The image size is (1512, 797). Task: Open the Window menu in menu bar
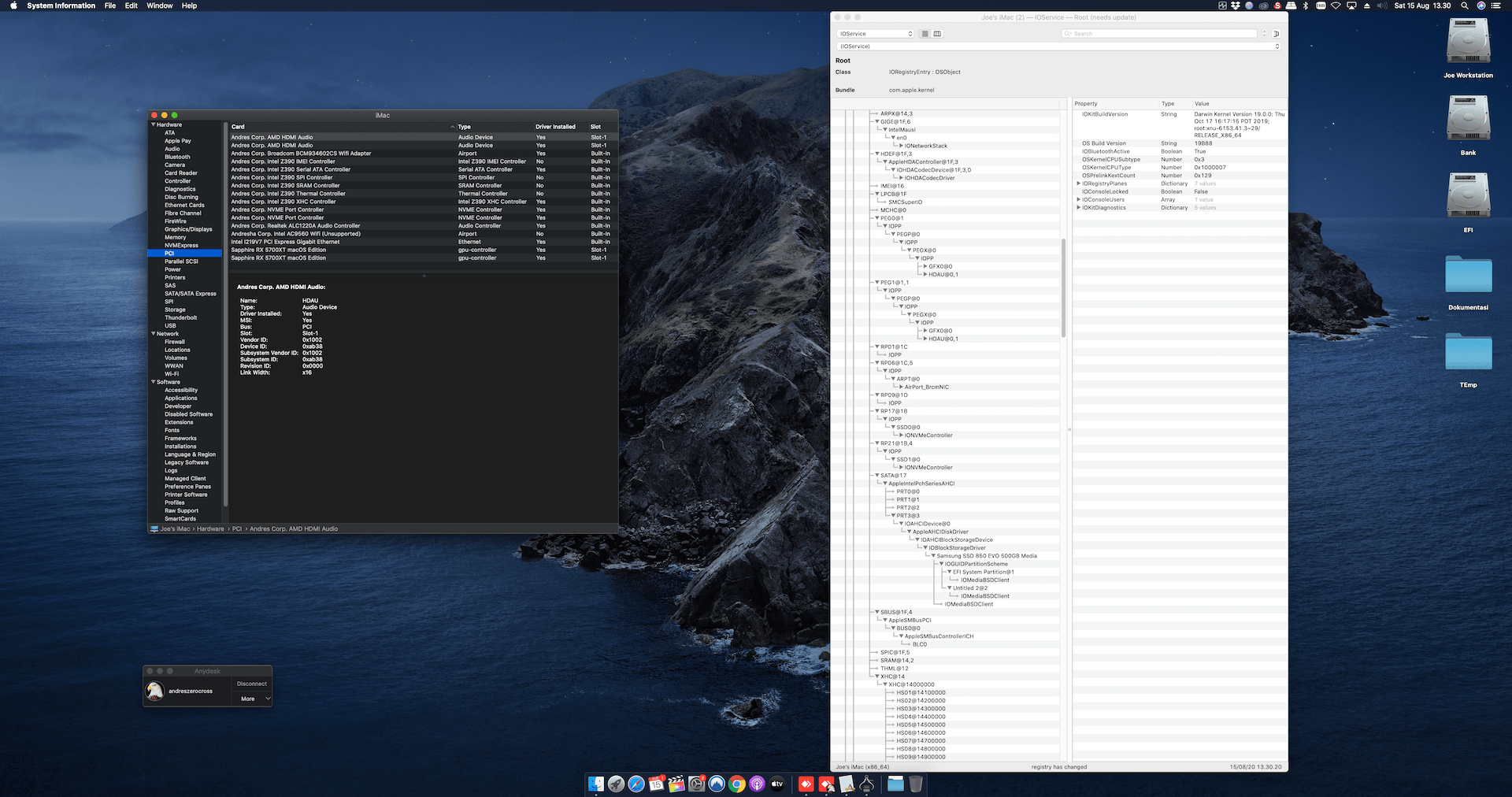159,6
